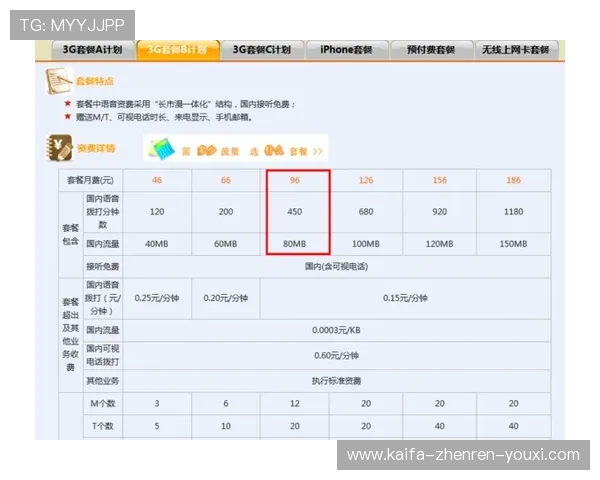Image resolution: width=600 pixels, height=480 pixels.
Task: Click the 80MB data cell
Action: (x=295, y=244)
